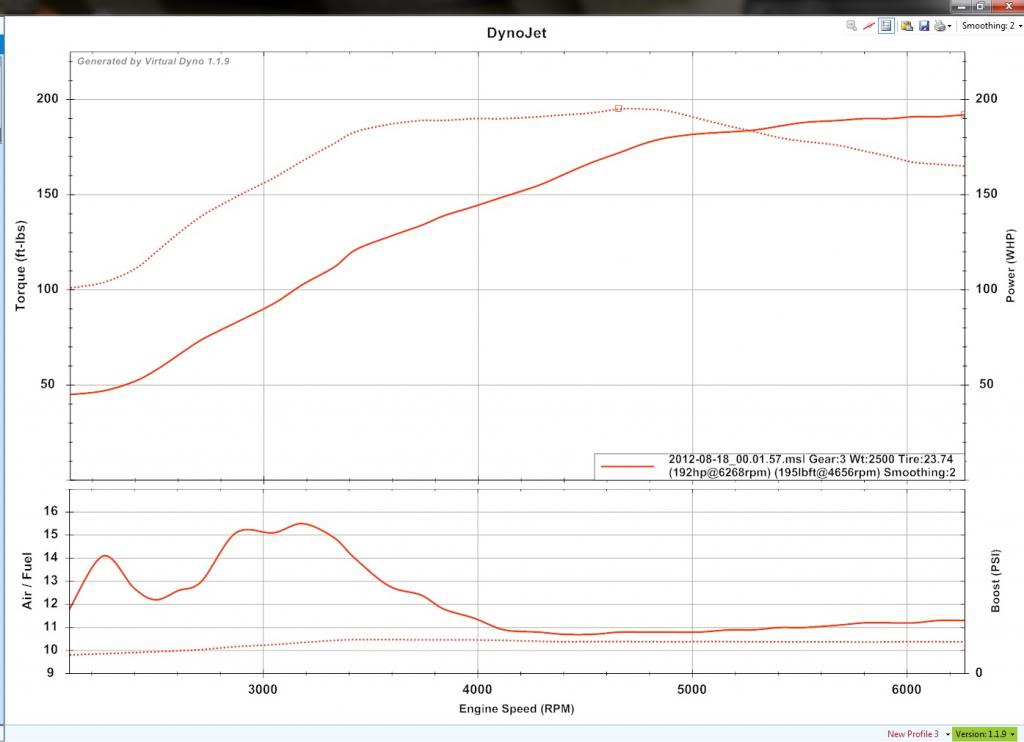Click the Air / Fuel axis label

28,584
